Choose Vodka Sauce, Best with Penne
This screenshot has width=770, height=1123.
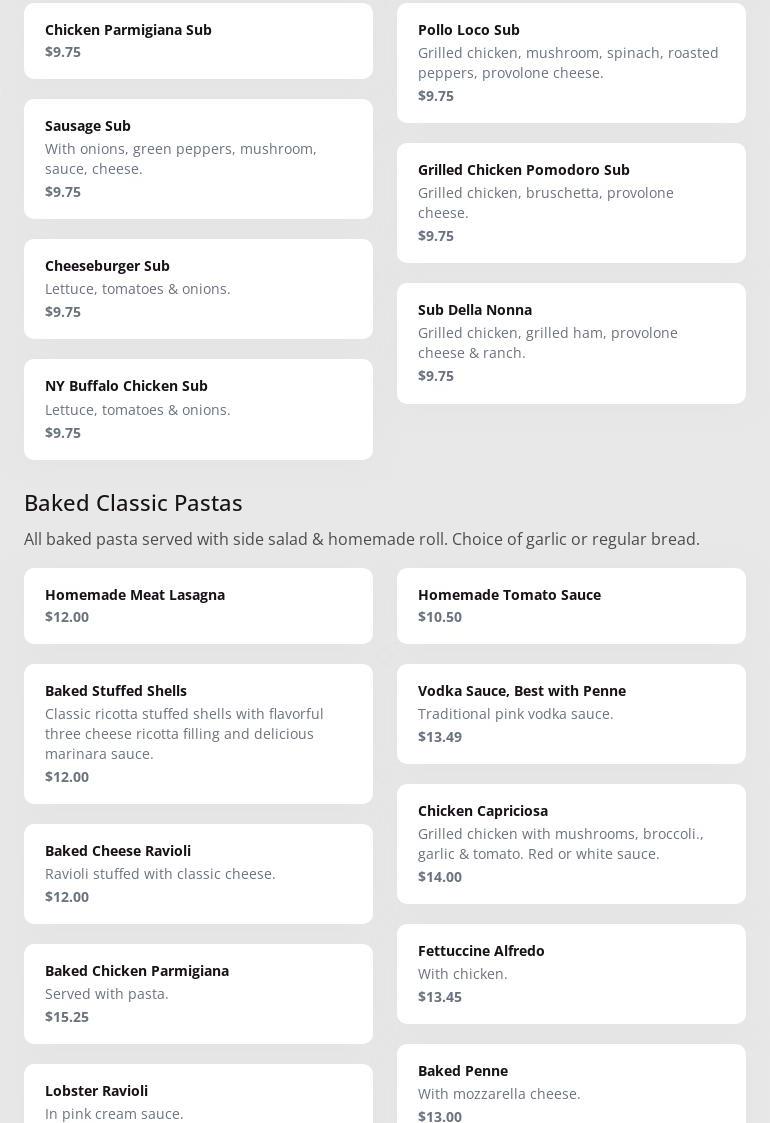tap(571, 713)
